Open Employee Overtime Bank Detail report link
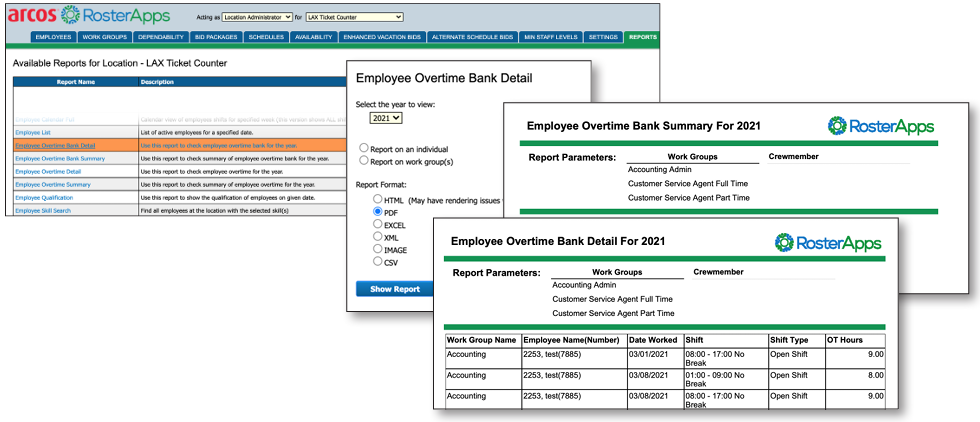 (55, 146)
